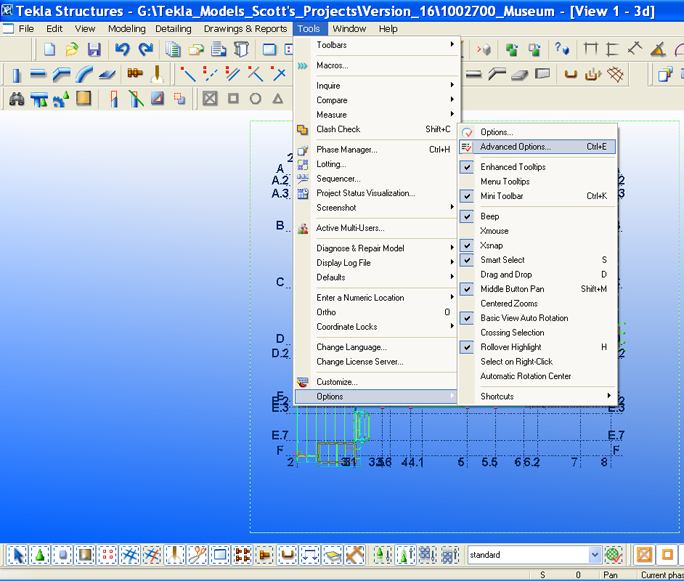Click the arrow Select all icon in bottom toolbar
Viewport: 684px width, 581px height.
tap(18, 555)
